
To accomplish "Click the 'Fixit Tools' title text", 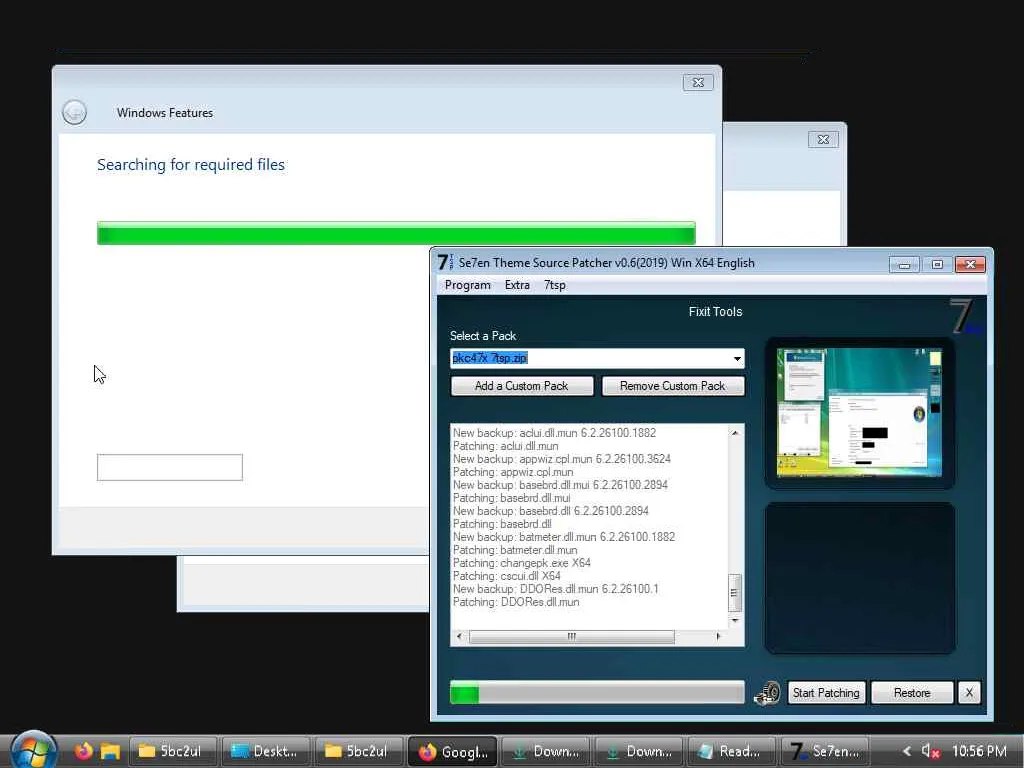I will point(715,312).
